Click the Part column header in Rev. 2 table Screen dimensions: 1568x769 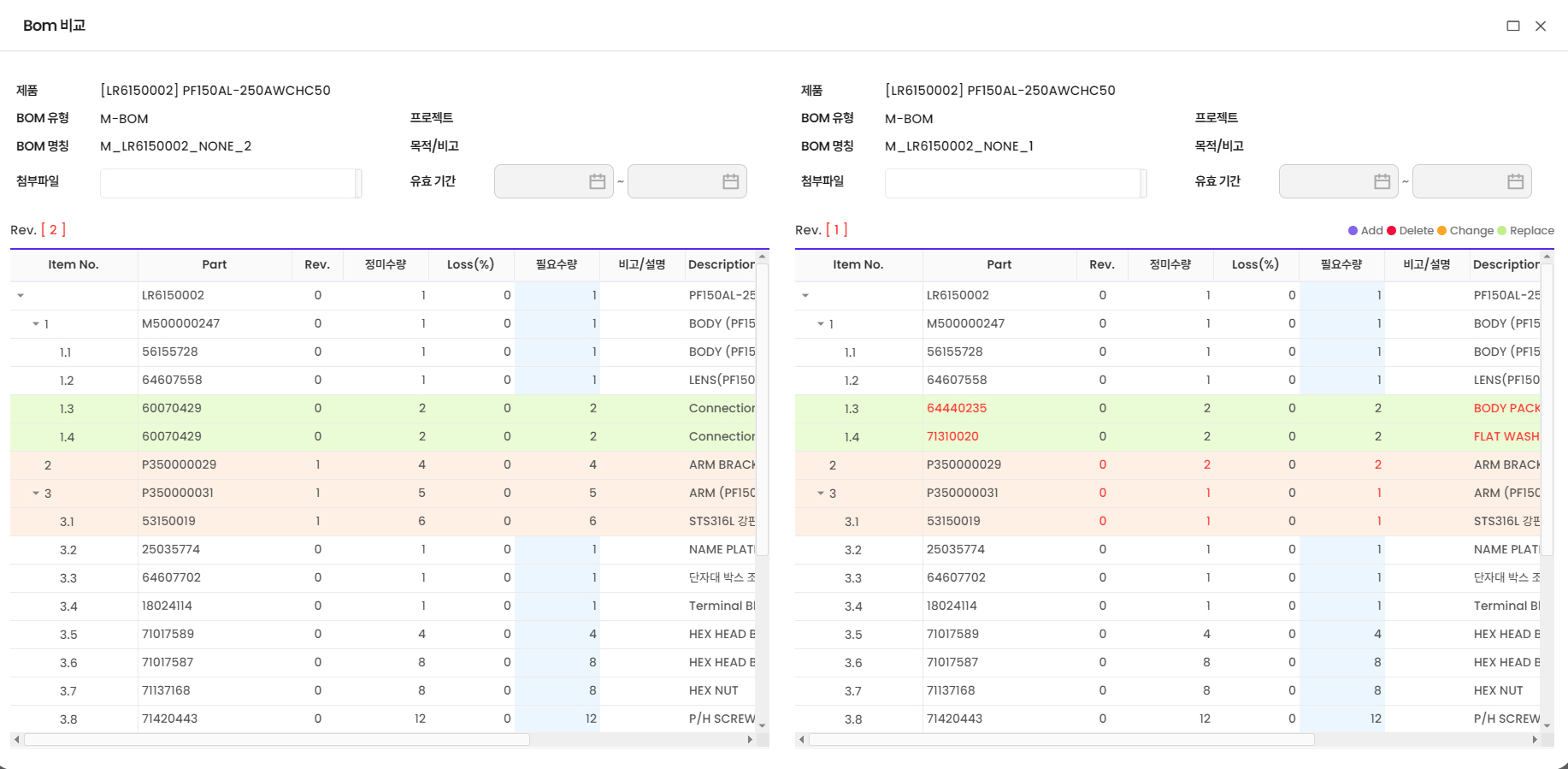(x=214, y=264)
